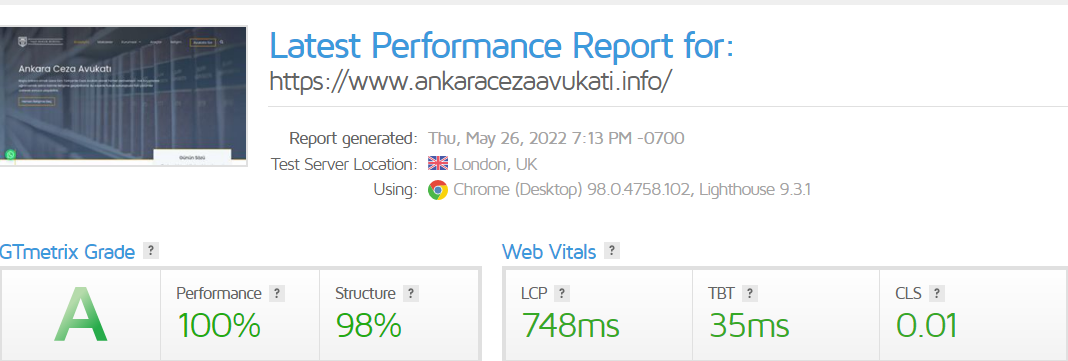
Task: Click the 35ms TBT value
Action: (749, 326)
